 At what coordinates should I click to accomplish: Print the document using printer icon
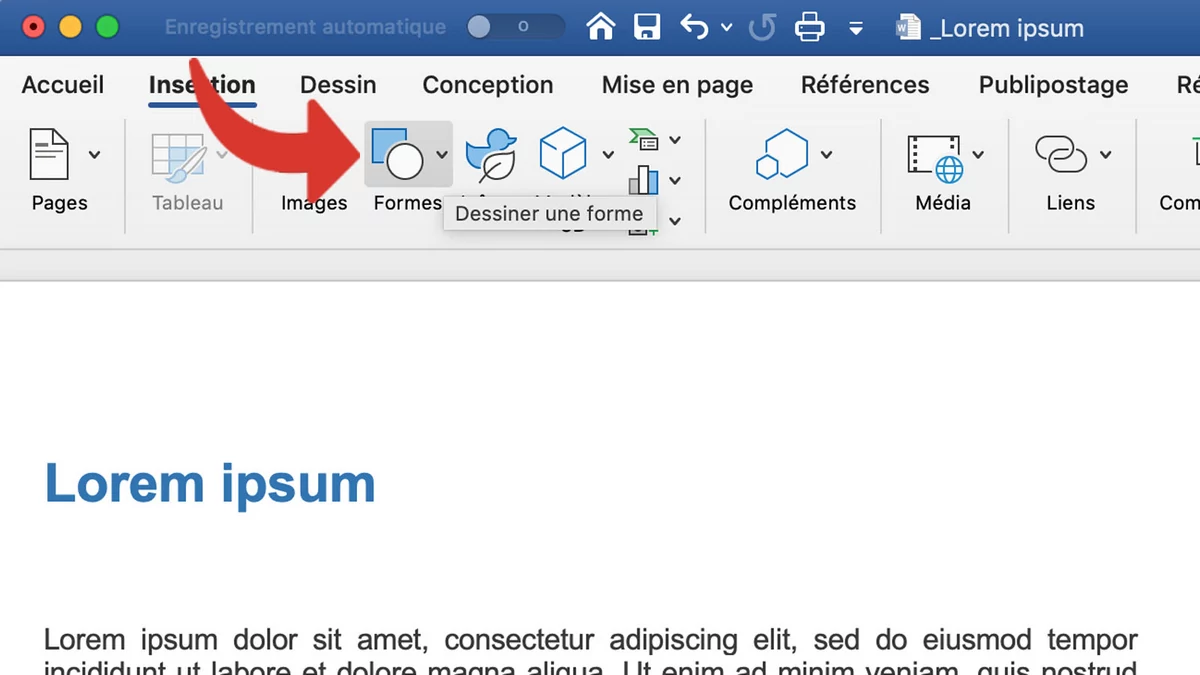[809, 27]
